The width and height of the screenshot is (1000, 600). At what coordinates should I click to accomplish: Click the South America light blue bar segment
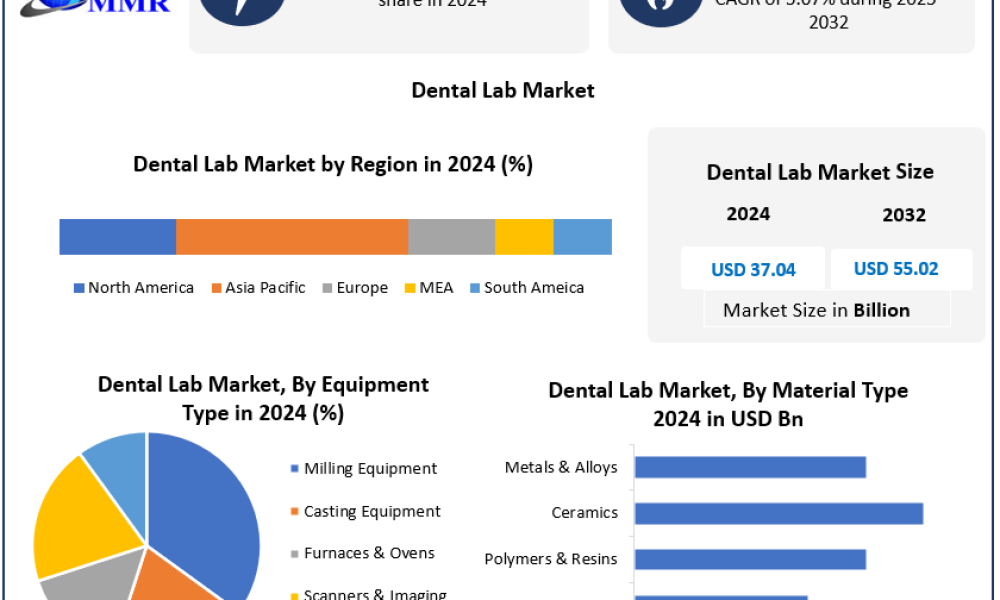pos(583,237)
